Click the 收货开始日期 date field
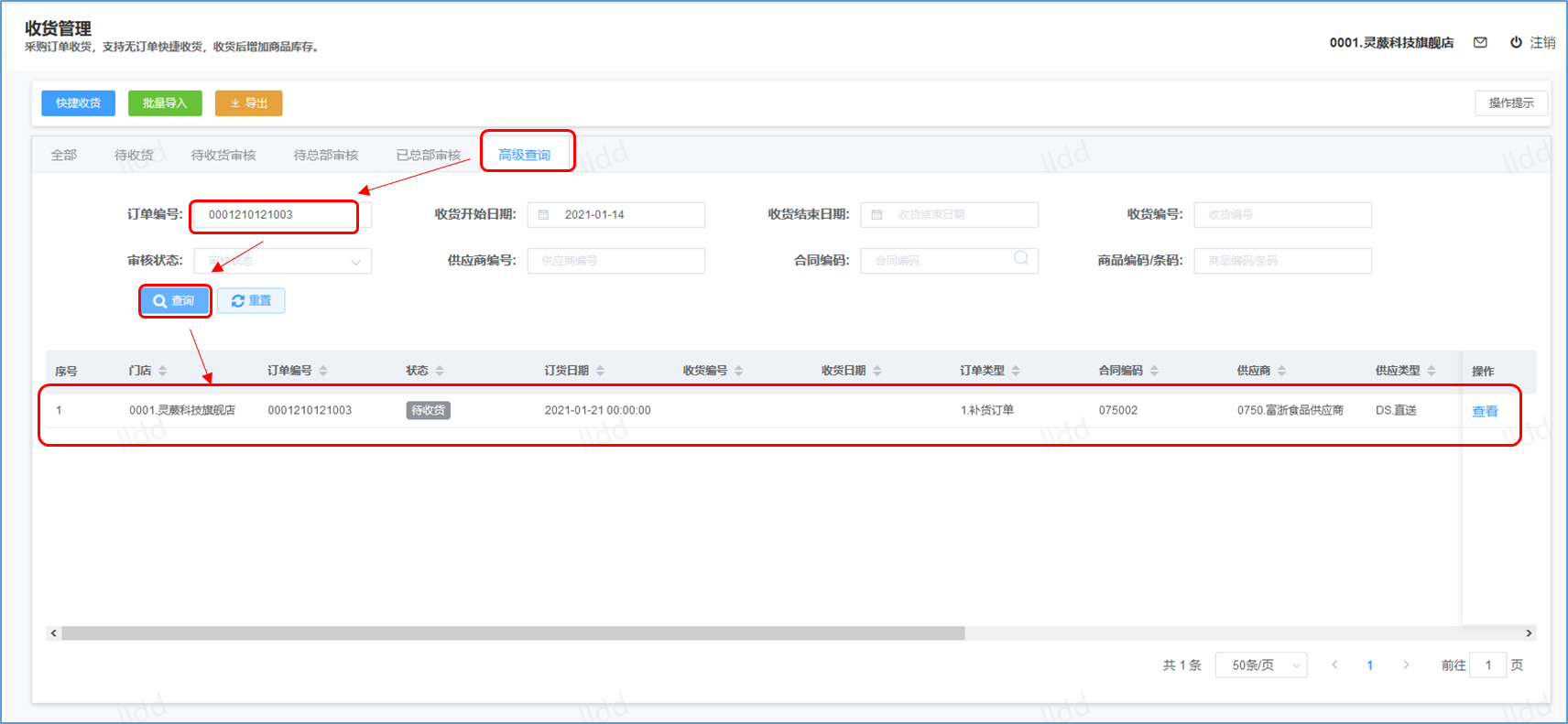This screenshot has width=1568, height=724. (616, 214)
